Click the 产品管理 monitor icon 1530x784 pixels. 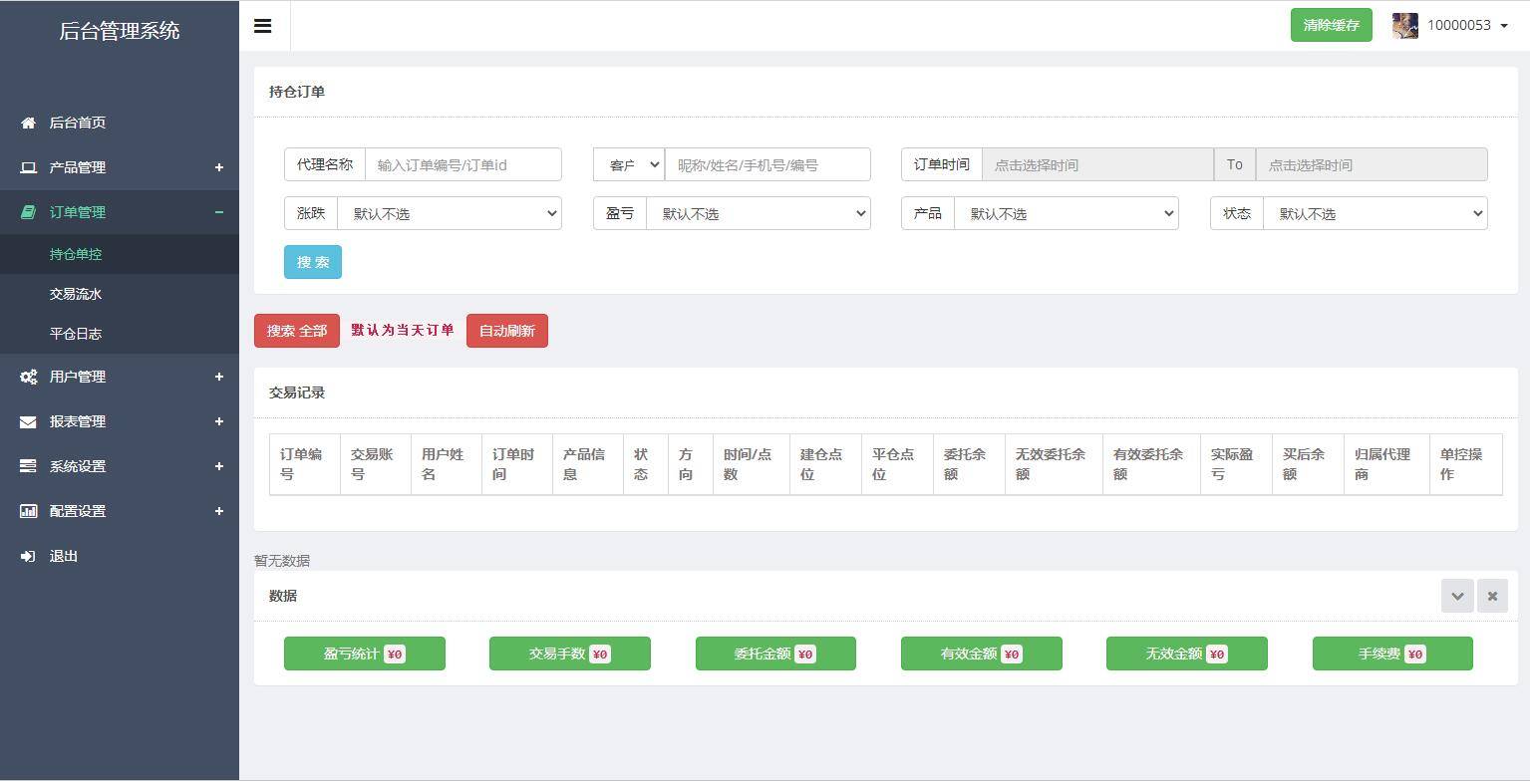pos(27,167)
